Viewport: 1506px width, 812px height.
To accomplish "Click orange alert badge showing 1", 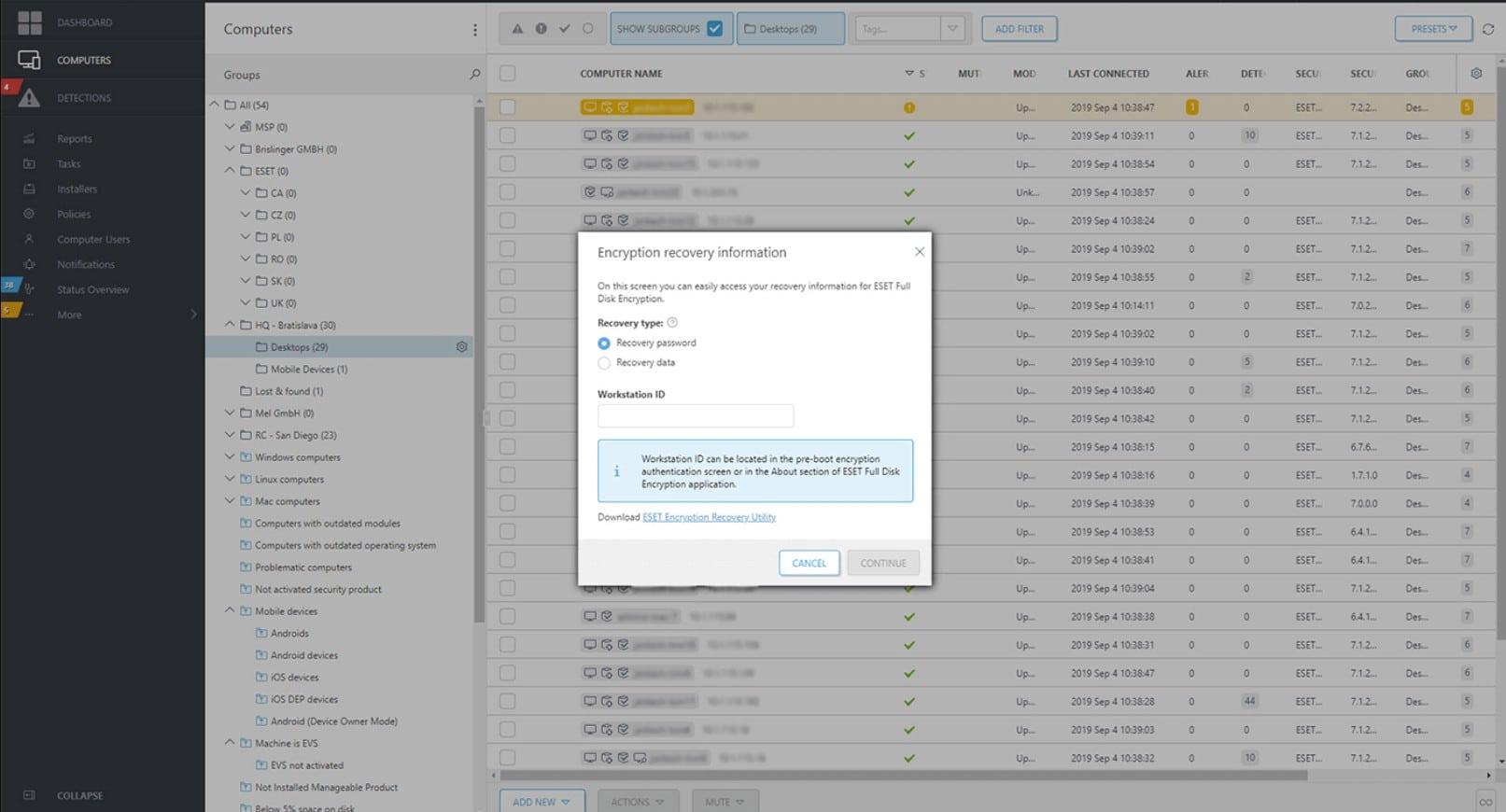I will (x=1191, y=107).
